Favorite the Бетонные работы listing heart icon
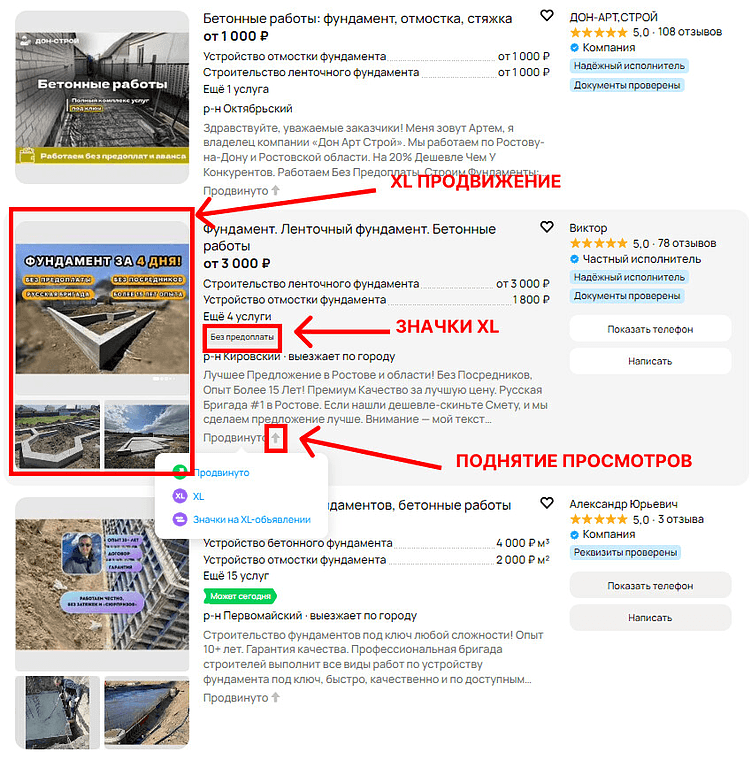Screen dimensions: 751x760 click(546, 16)
